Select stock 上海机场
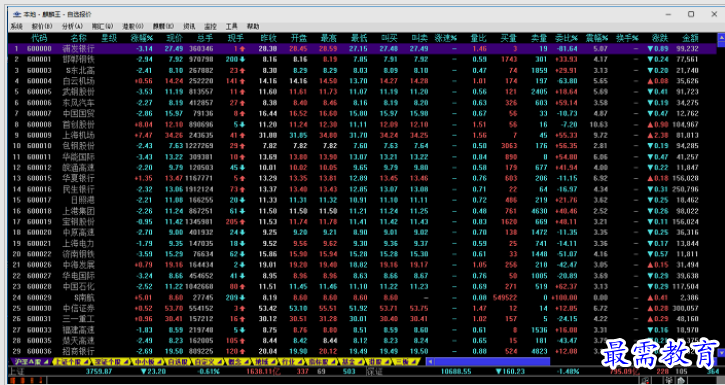Screen dimensions: 725x385 78,135
